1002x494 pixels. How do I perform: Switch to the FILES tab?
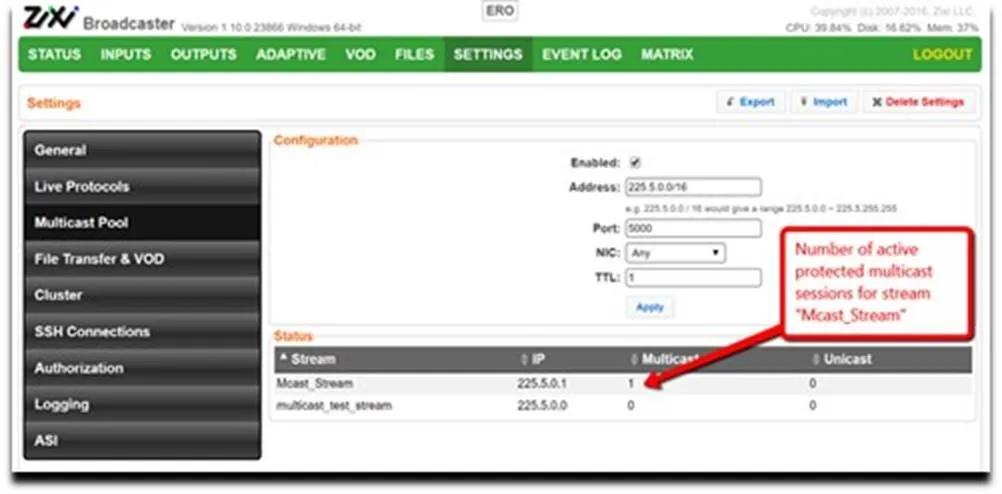(414, 54)
